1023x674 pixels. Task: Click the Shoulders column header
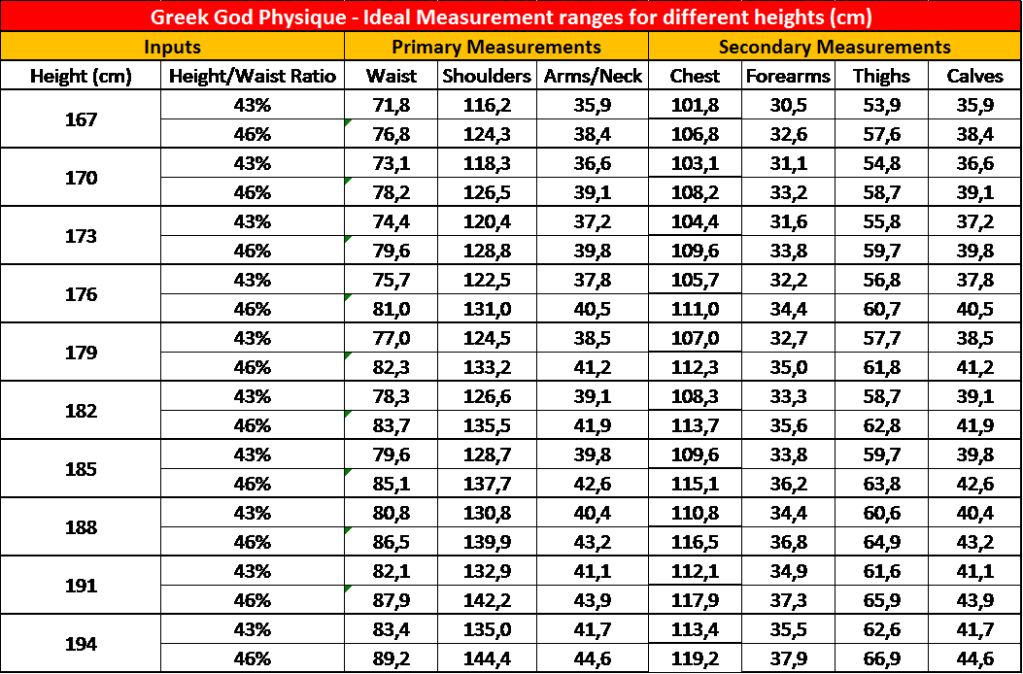(487, 76)
